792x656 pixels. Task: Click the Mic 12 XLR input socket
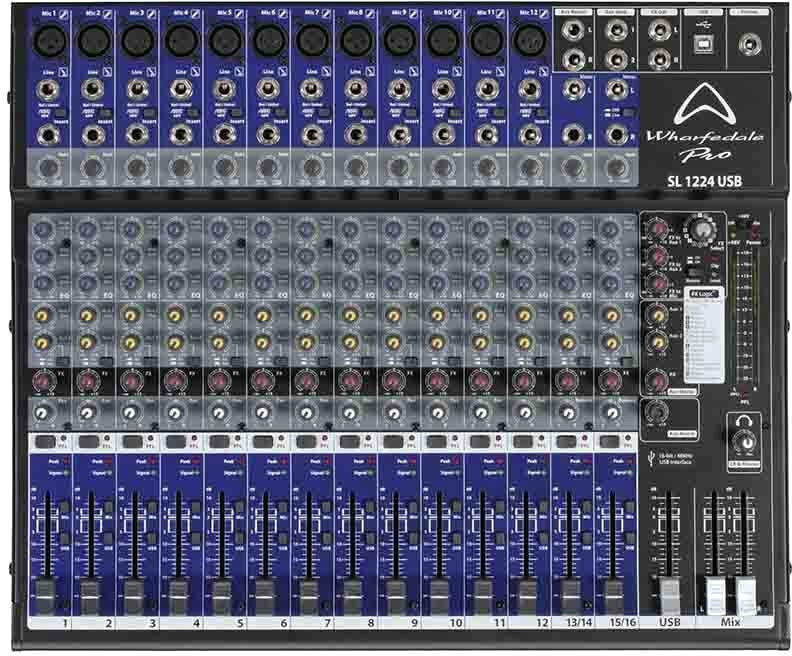click(529, 40)
